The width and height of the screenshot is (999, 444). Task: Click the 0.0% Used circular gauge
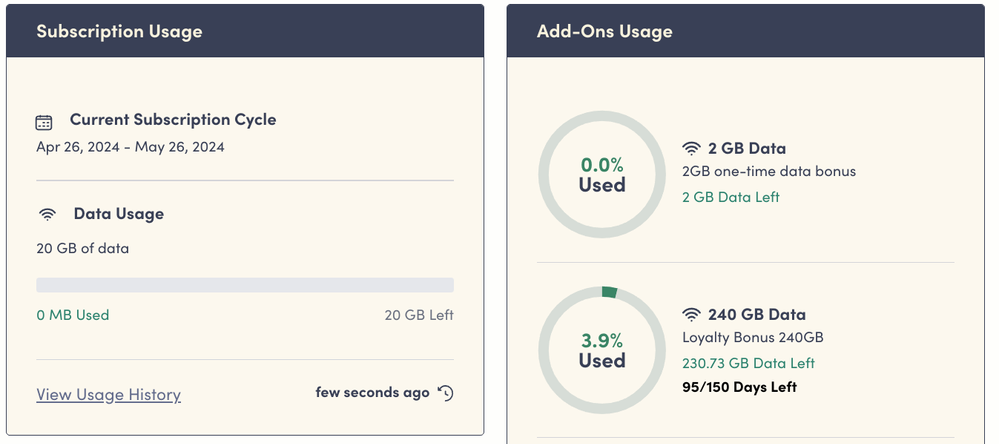[x=602, y=174]
